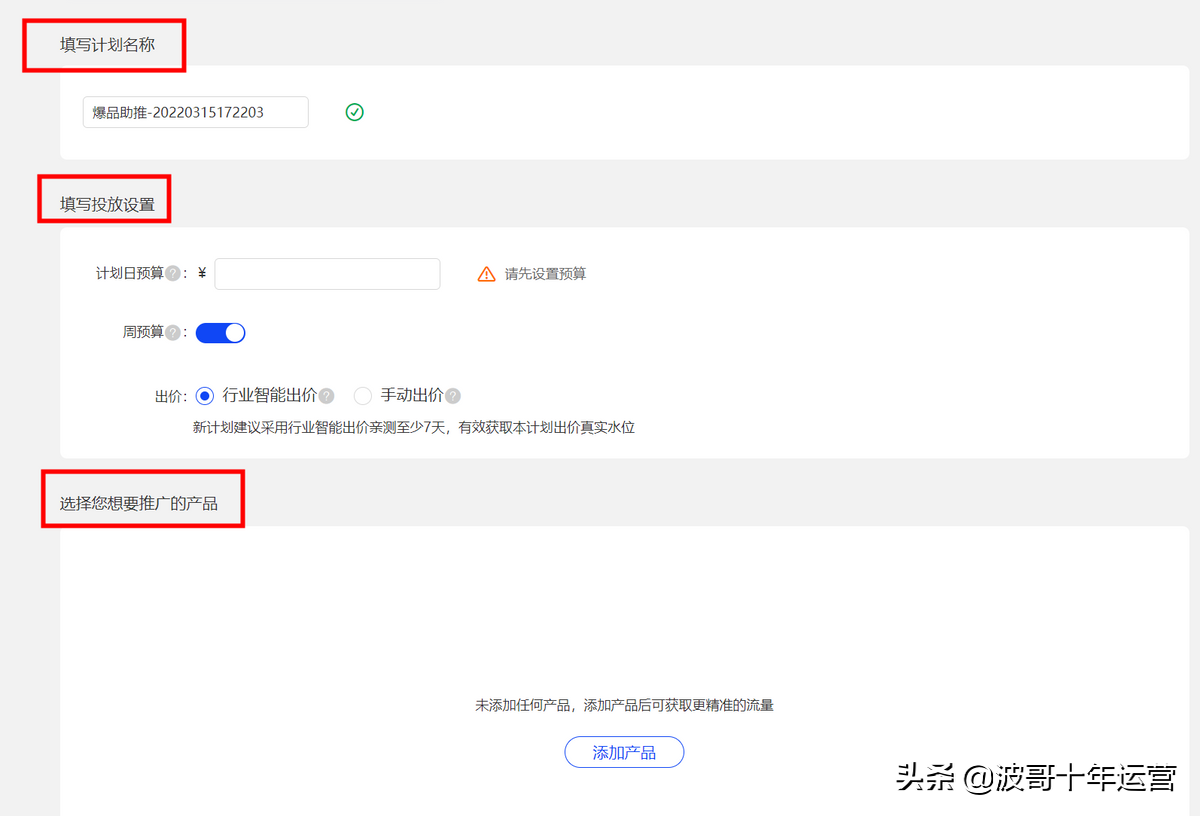Click the 新计划建议采用行业智能出价 hint text

pos(414,428)
